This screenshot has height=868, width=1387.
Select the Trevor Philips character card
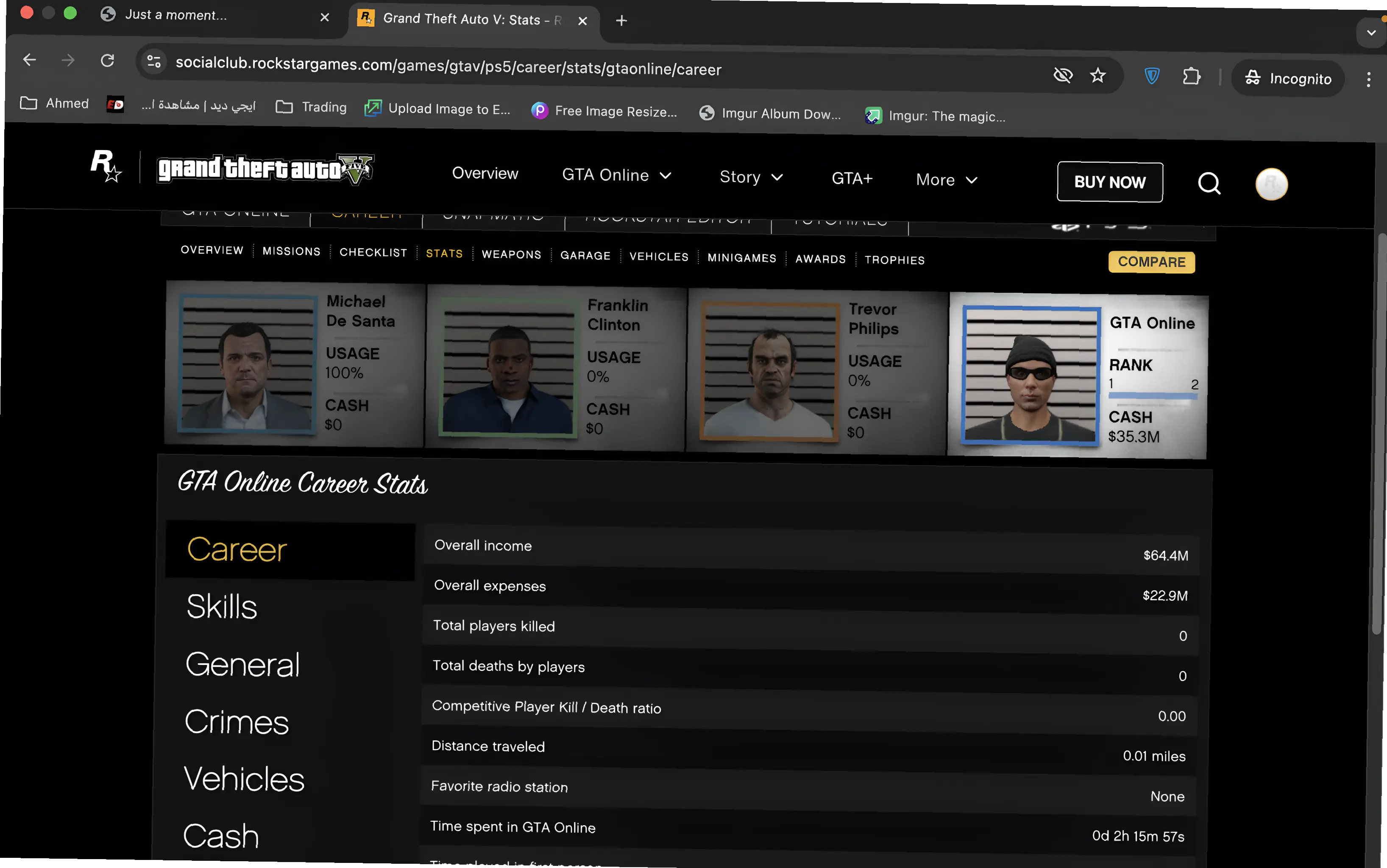(x=816, y=372)
